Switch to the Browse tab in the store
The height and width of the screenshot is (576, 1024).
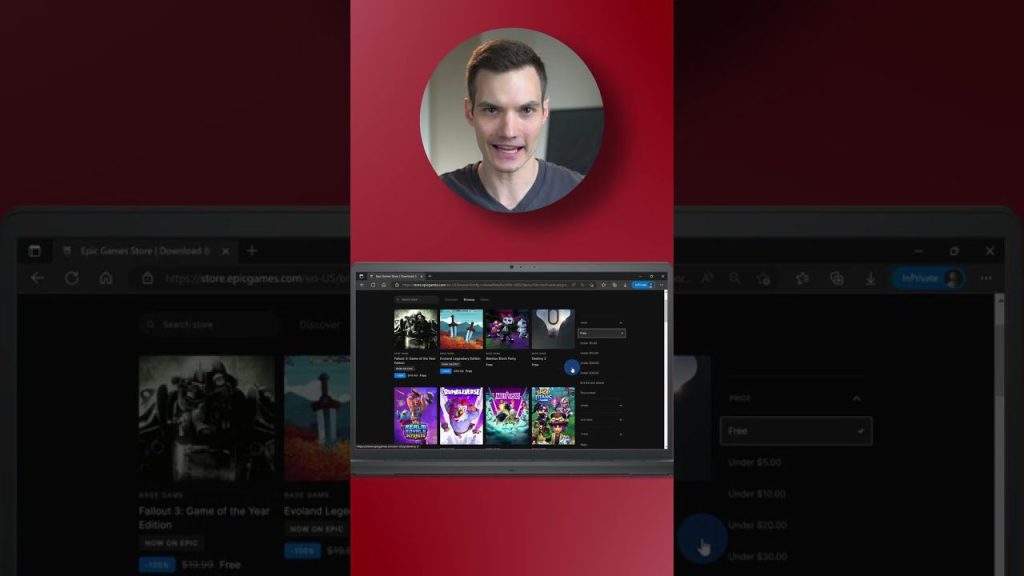coord(469,300)
